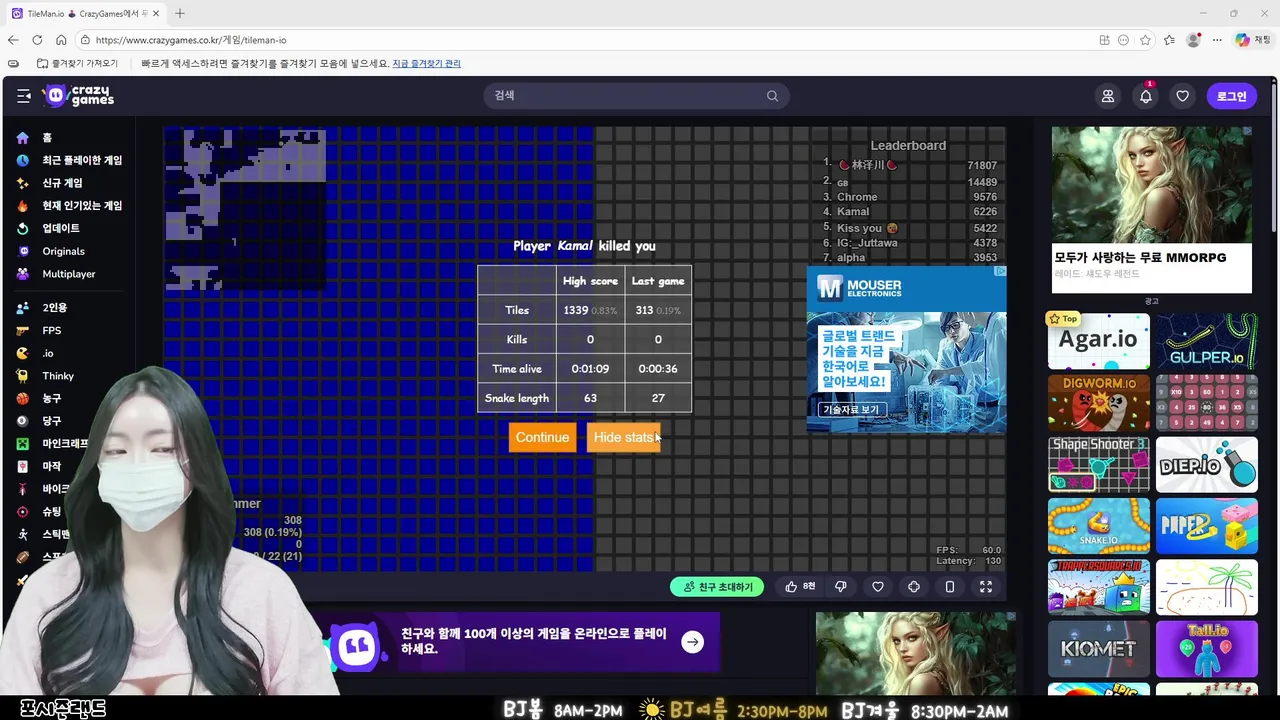This screenshot has width=1280, height=720.
Task: Open the SNAKE.IO game thumbnail
Action: click(1099, 526)
